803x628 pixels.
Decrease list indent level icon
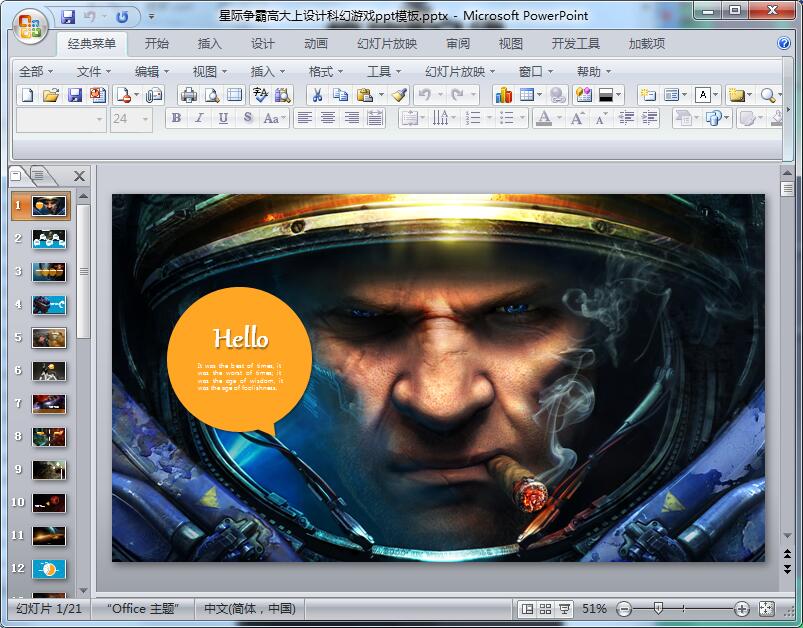(x=626, y=119)
